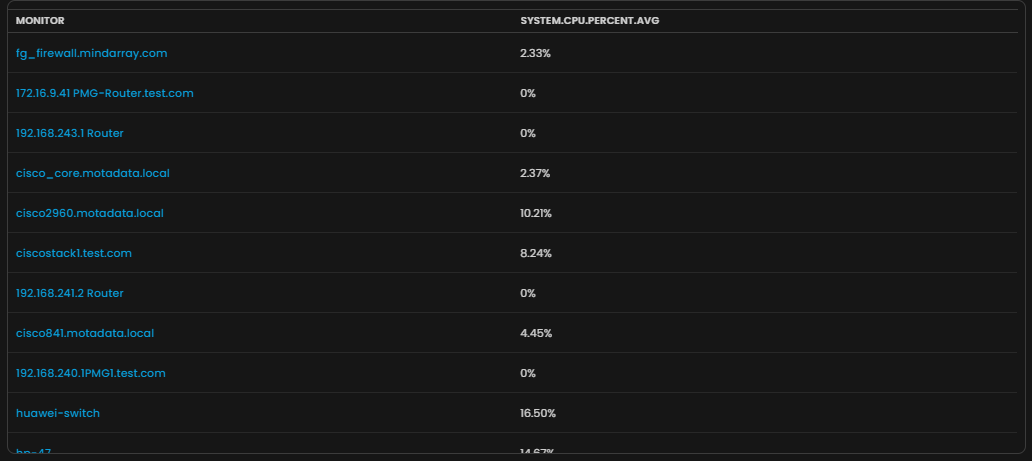Click the huawei-switch monitor link
The image size is (1032, 461).
[x=58, y=413]
